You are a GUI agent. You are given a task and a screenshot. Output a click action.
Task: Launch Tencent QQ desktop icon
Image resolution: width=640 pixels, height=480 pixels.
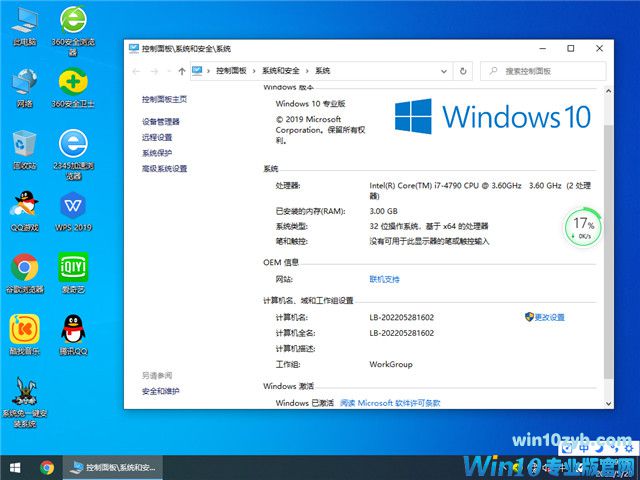click(x=73, y=335)
